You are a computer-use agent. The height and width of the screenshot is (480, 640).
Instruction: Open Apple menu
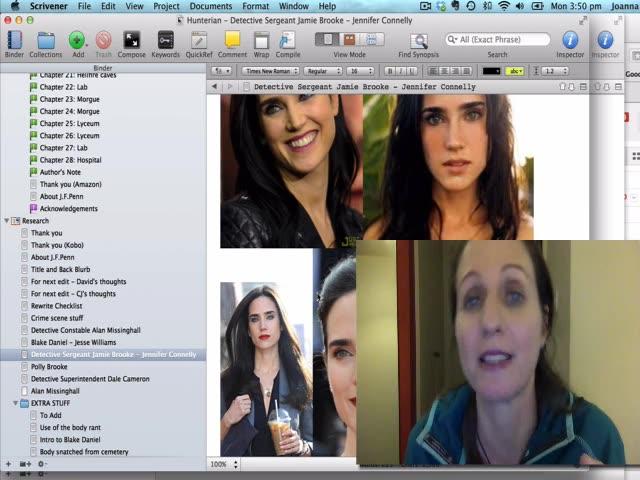[15, 6]
